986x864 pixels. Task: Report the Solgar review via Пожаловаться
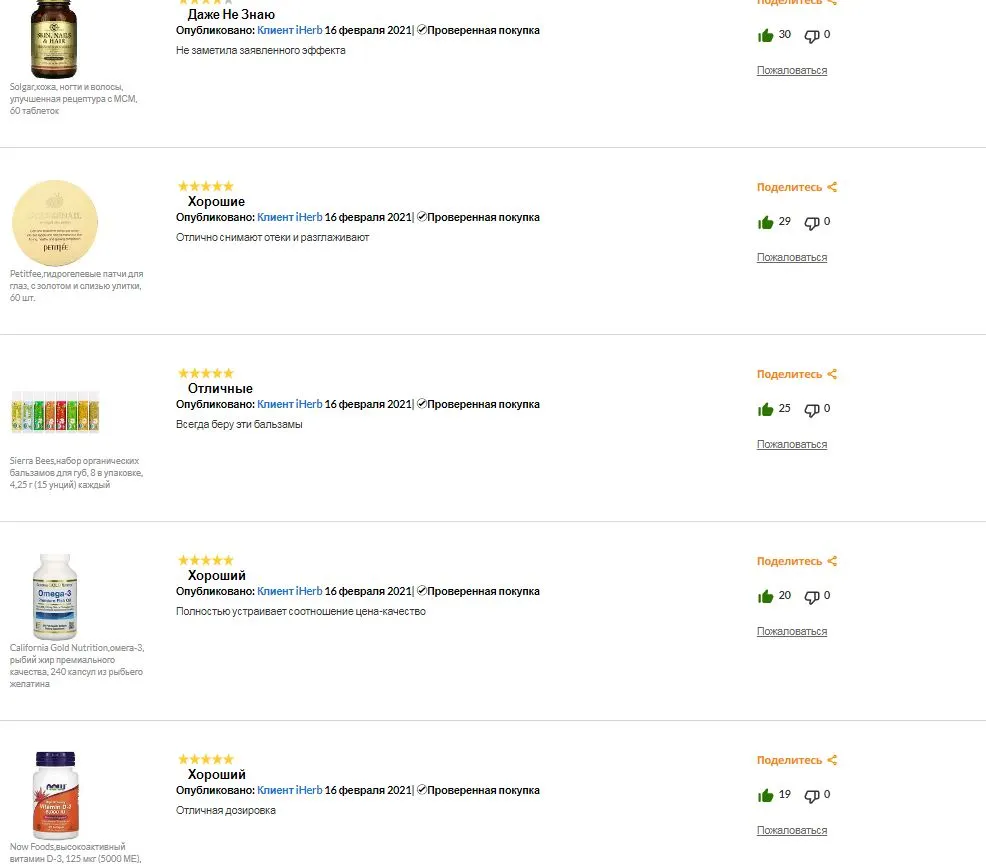[792, 70]
